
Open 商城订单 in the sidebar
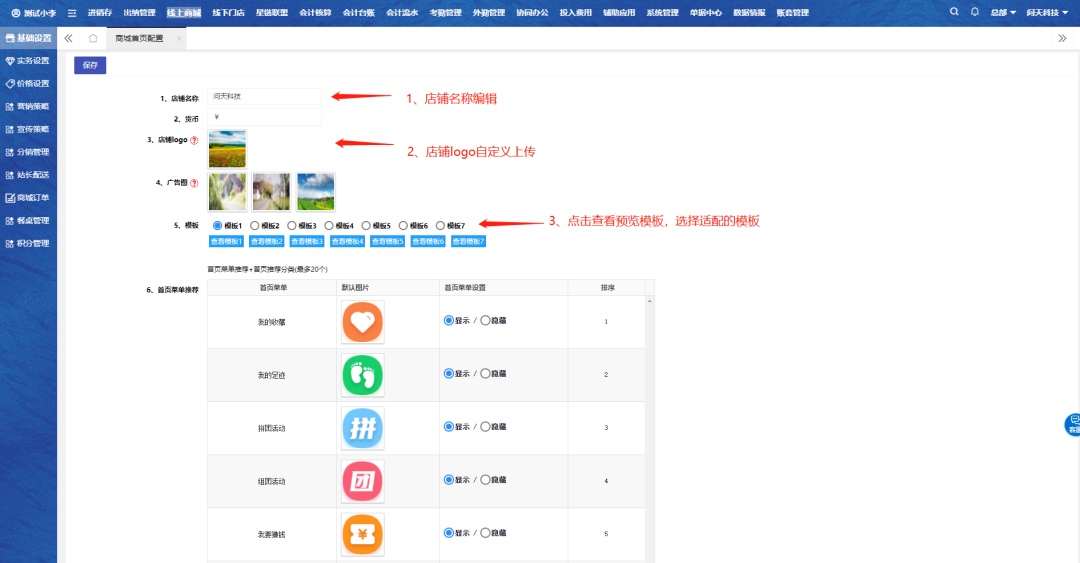pyautogui.click(x=32, y=198)
